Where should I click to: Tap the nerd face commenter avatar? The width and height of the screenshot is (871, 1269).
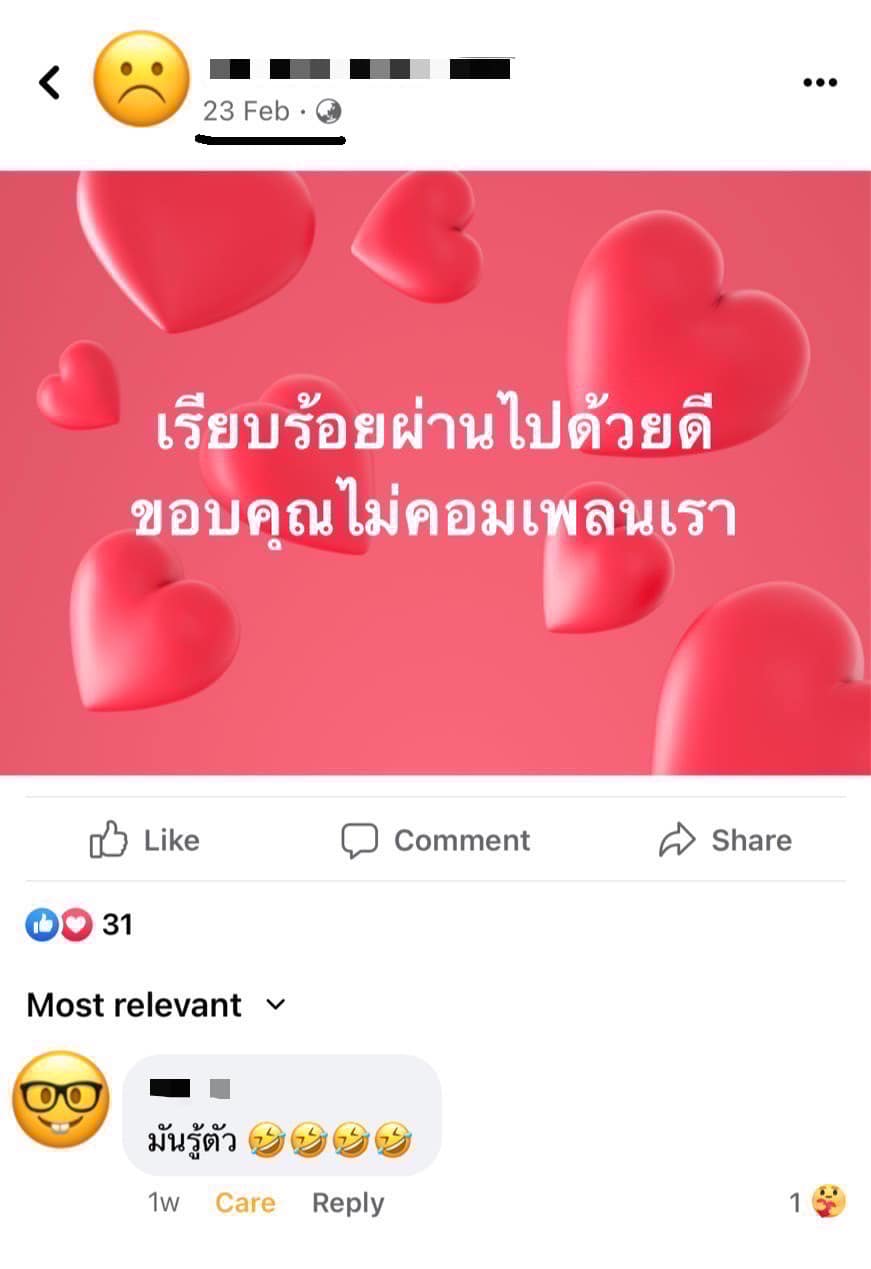tap(60, 1098)
